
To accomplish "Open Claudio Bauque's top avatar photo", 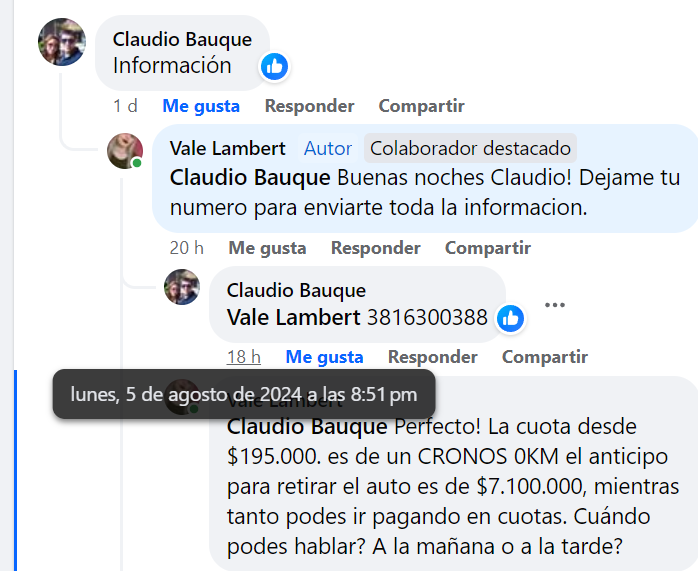I will tap(62, 42).
